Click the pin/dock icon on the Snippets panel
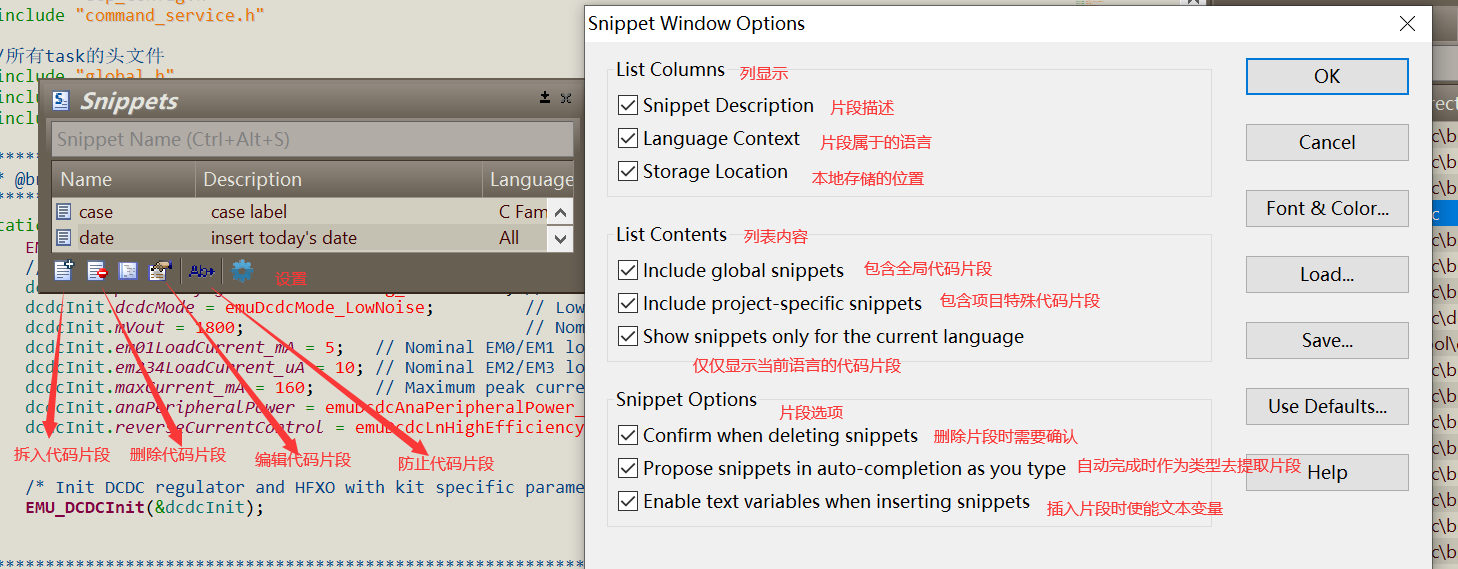The width and height of the screenshot is (1458, 569). point(545,98)
